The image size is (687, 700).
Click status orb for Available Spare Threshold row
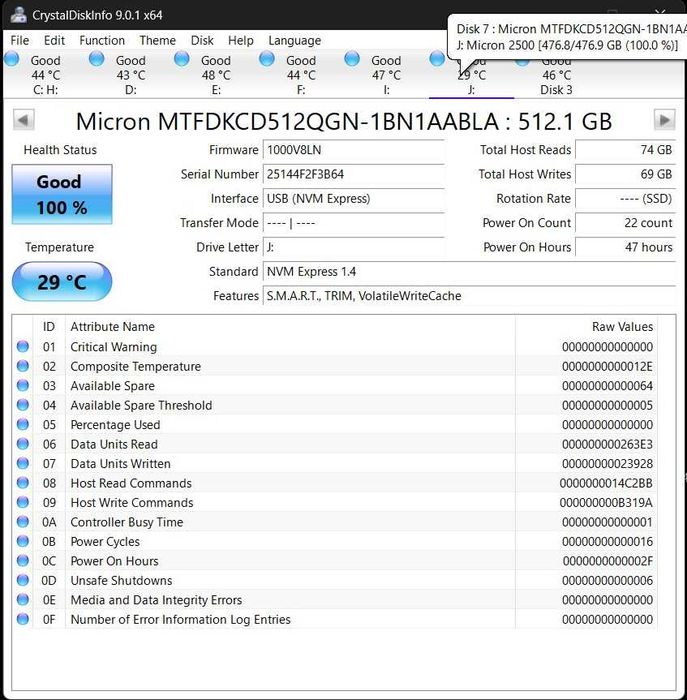pos(23,405)
